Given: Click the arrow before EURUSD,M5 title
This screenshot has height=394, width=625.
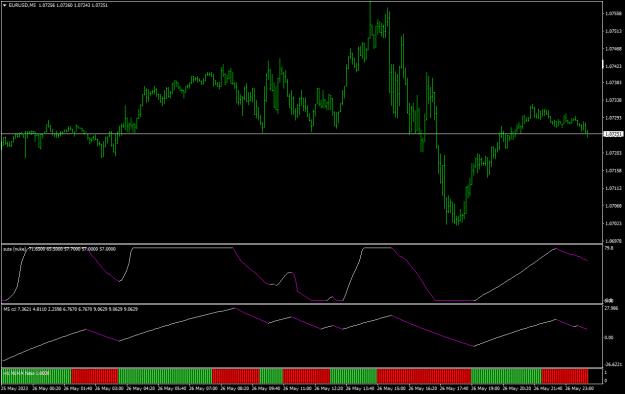Looking at the screenshot, I should [x=4, y=6].
